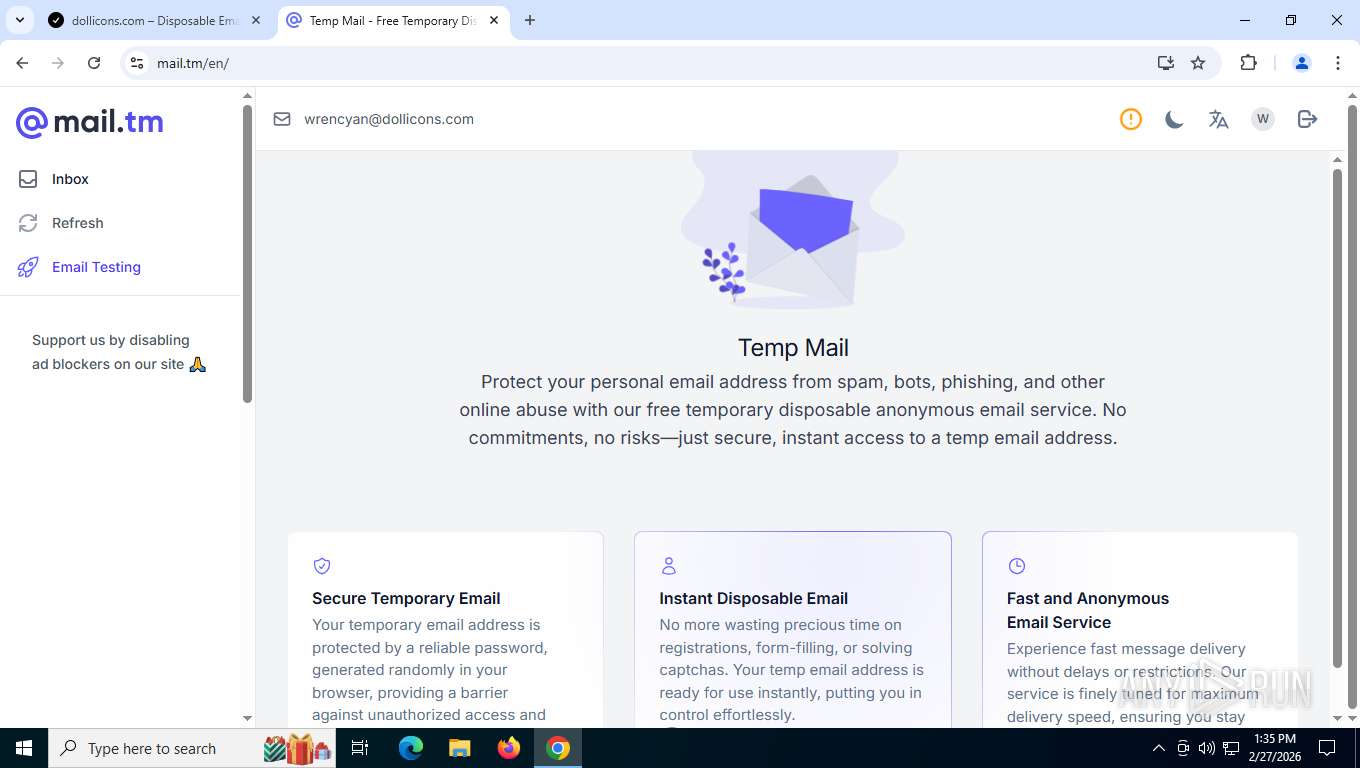Screen dimensions: 1360x768
Task: Click the logout arrow icon
Action: click(x=1307, y=119)
